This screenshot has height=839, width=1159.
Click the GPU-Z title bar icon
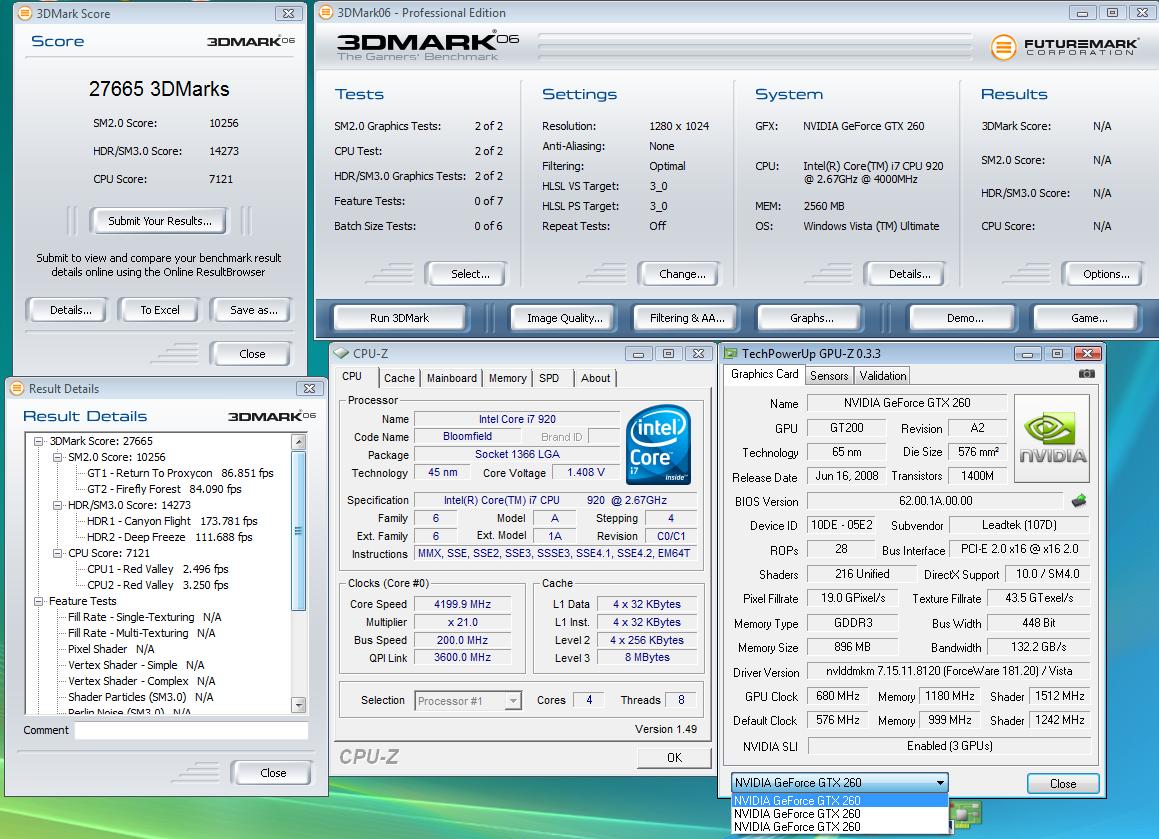tap(730, 353)
